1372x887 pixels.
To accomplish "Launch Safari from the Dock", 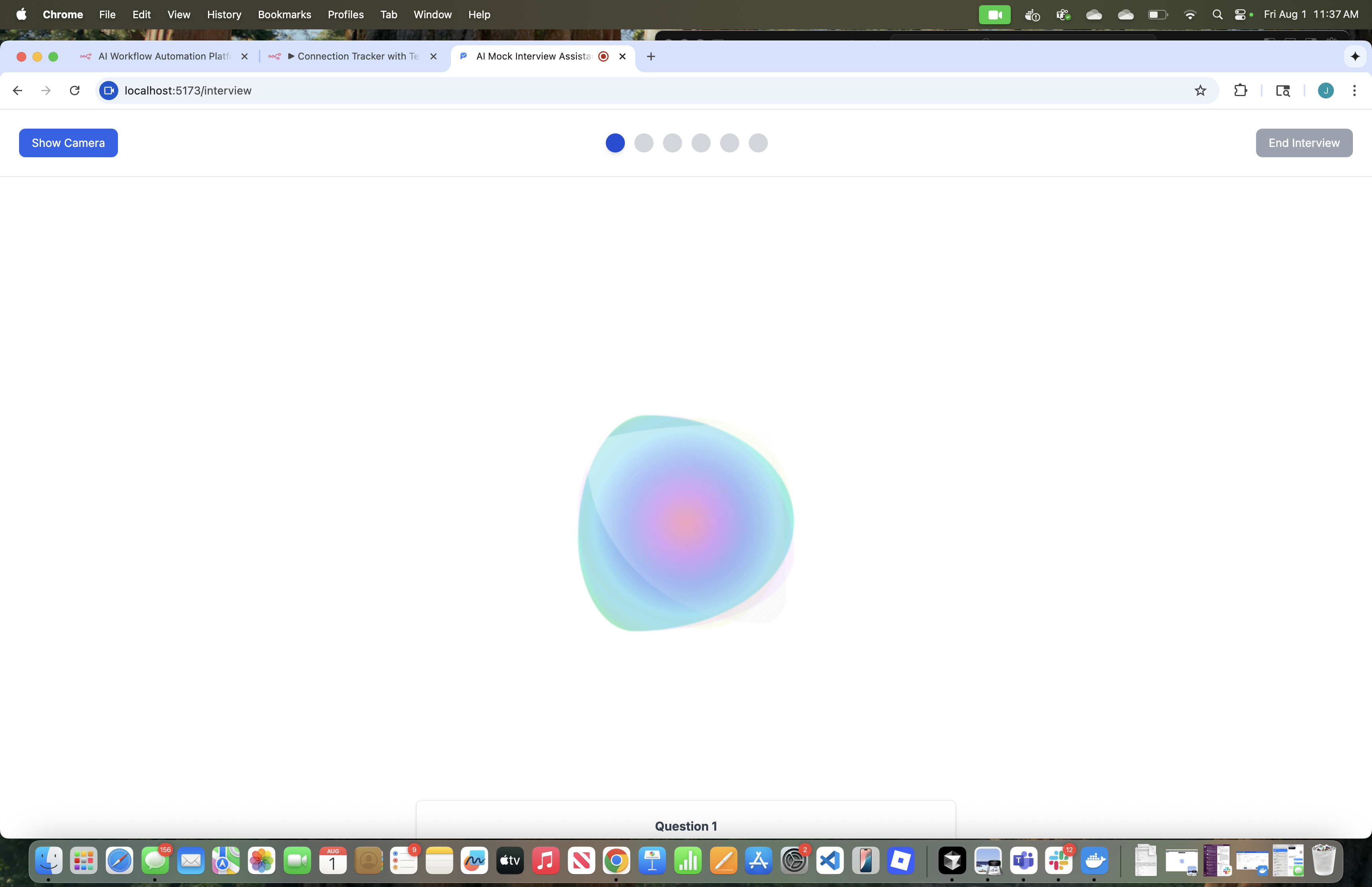I will 120,860.
